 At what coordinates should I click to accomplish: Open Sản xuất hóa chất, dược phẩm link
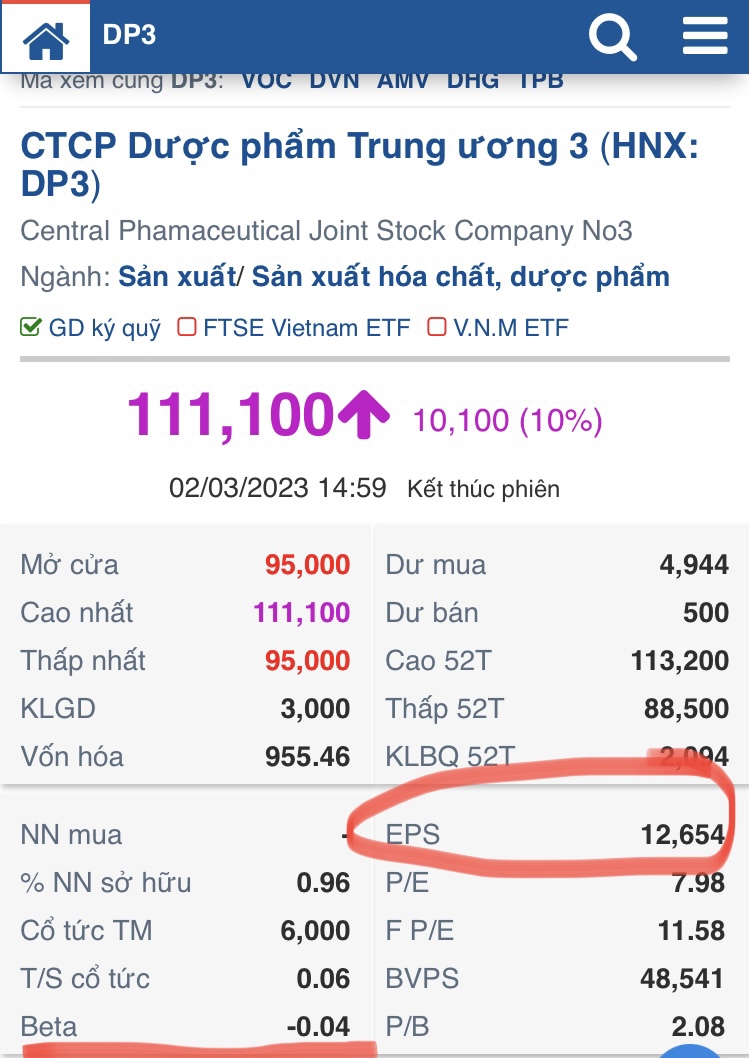[460, 276]
